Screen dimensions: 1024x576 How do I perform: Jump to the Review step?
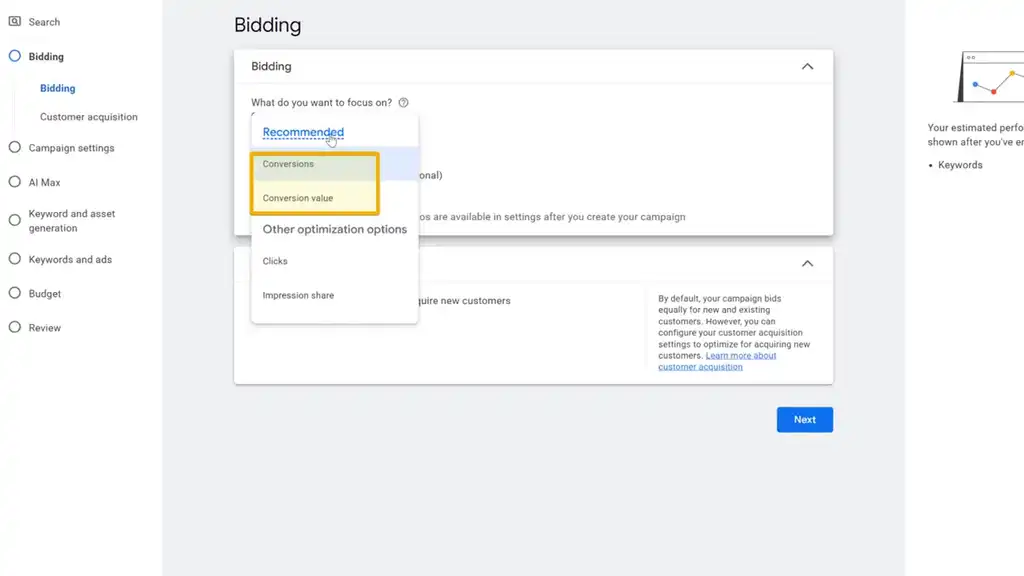pos(44,327)
